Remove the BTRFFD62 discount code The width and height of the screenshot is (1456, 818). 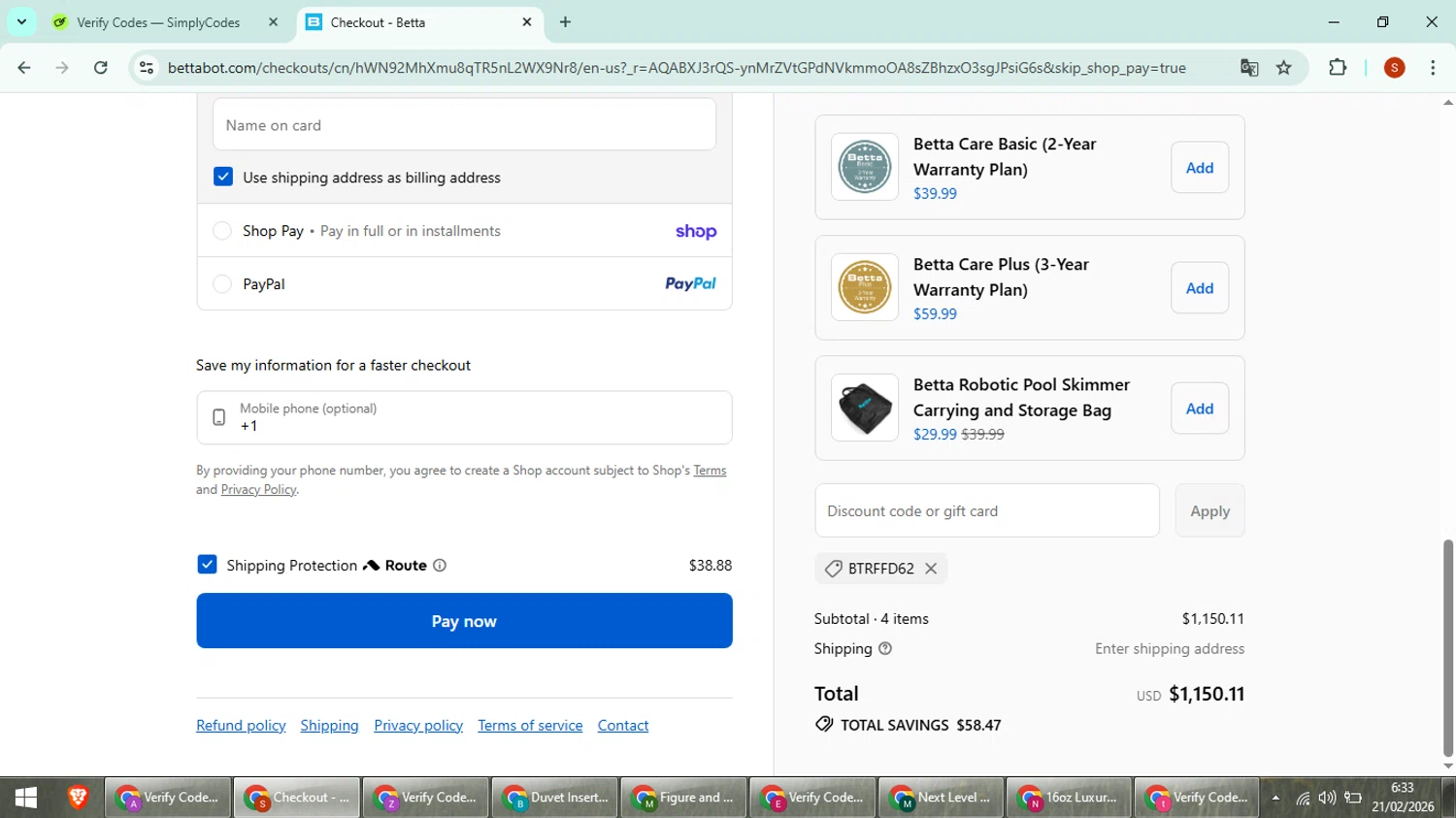pos(931,569)
